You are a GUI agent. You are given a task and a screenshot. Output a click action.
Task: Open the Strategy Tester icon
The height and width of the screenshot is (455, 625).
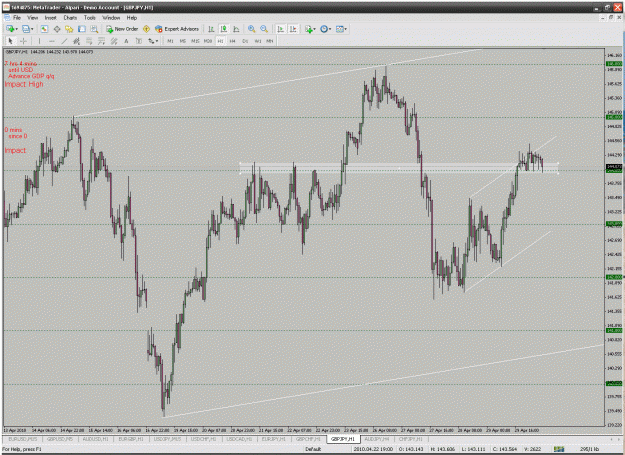tap(94, 29)
